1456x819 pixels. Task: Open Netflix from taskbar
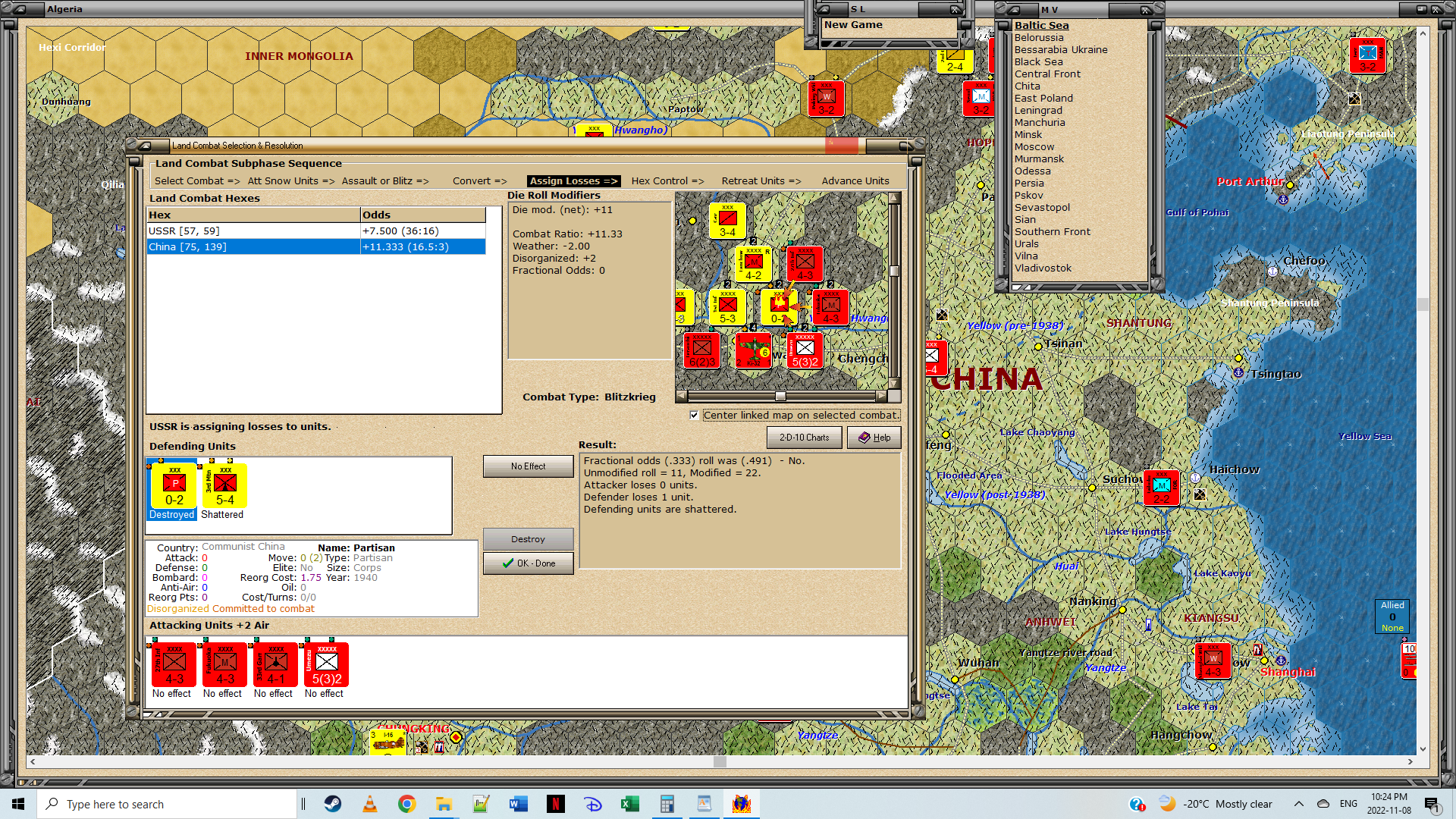tap(556, 804)
